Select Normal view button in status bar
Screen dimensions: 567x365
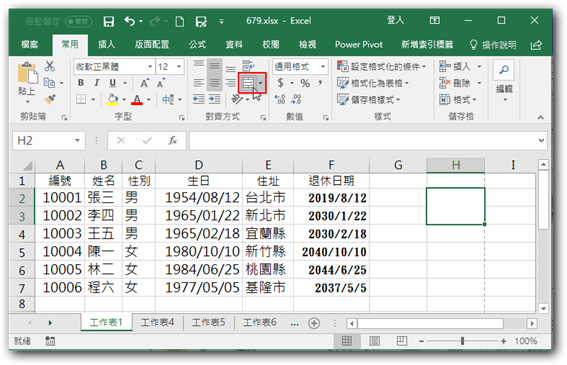(346, 341)
